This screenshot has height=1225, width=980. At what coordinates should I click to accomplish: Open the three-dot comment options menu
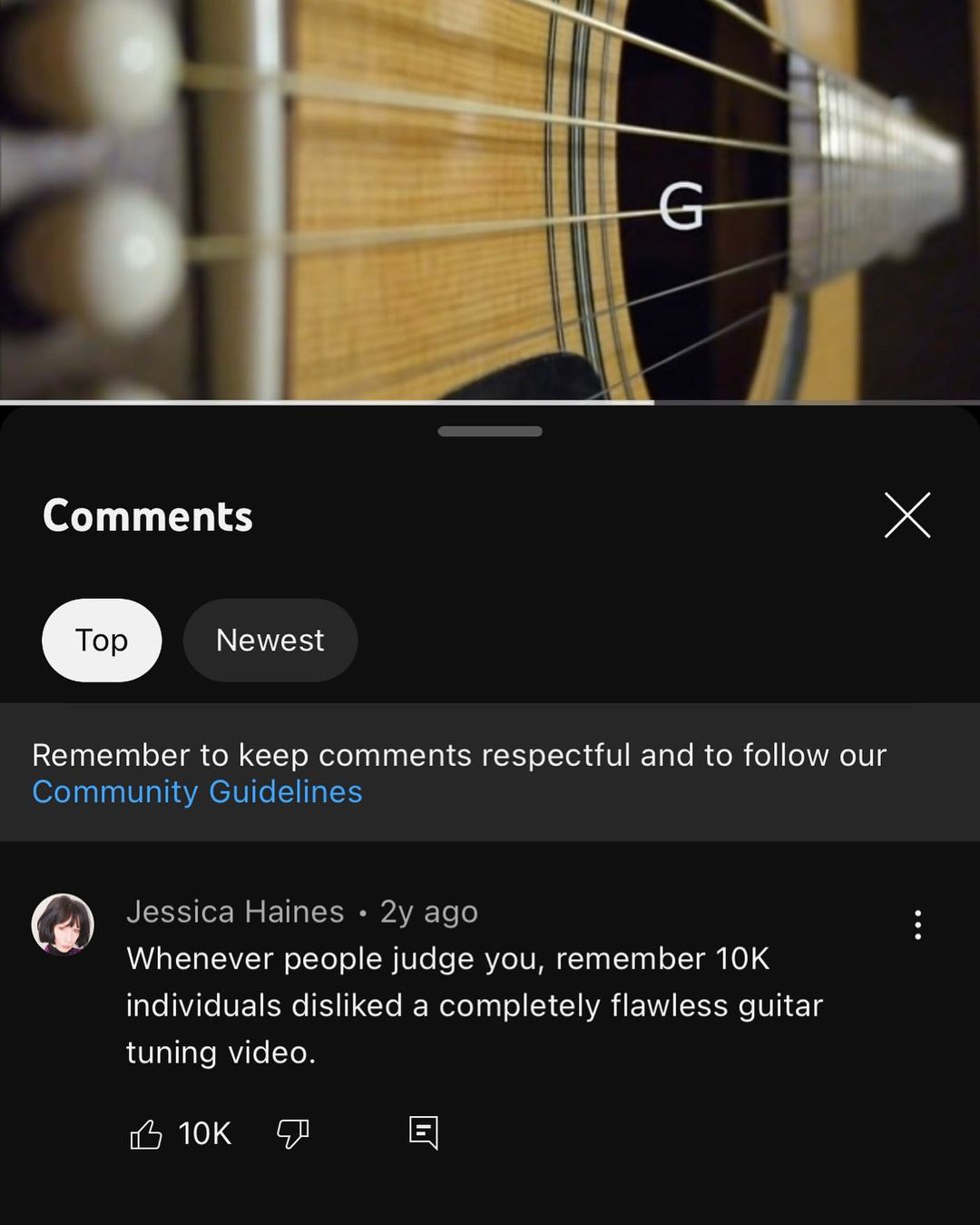click(x=917, y=925)
